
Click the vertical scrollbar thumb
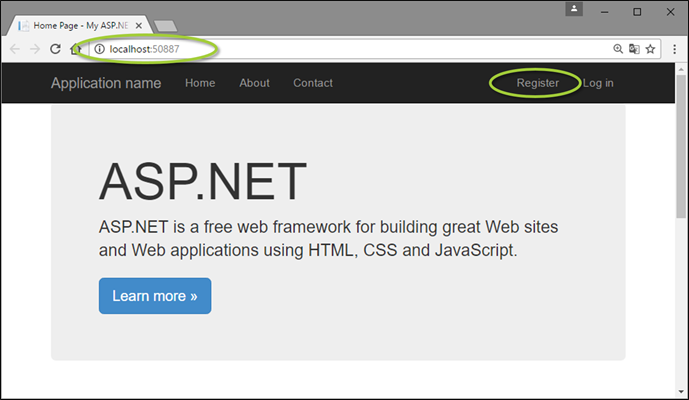[681, 146]
